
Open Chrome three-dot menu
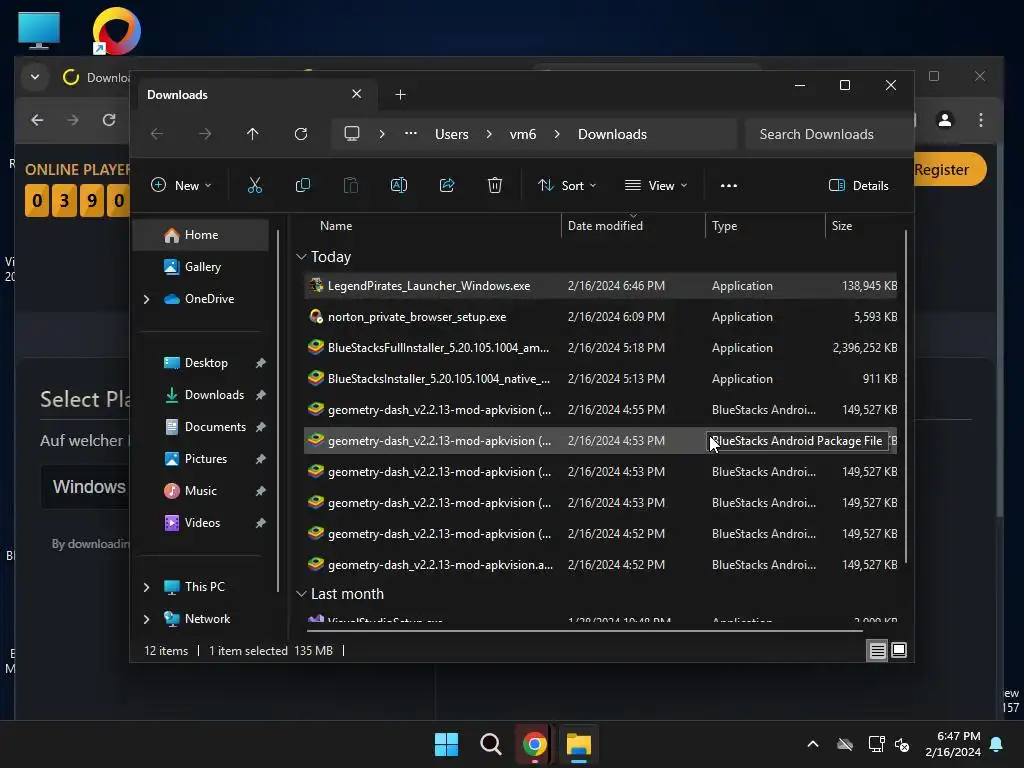981,120
